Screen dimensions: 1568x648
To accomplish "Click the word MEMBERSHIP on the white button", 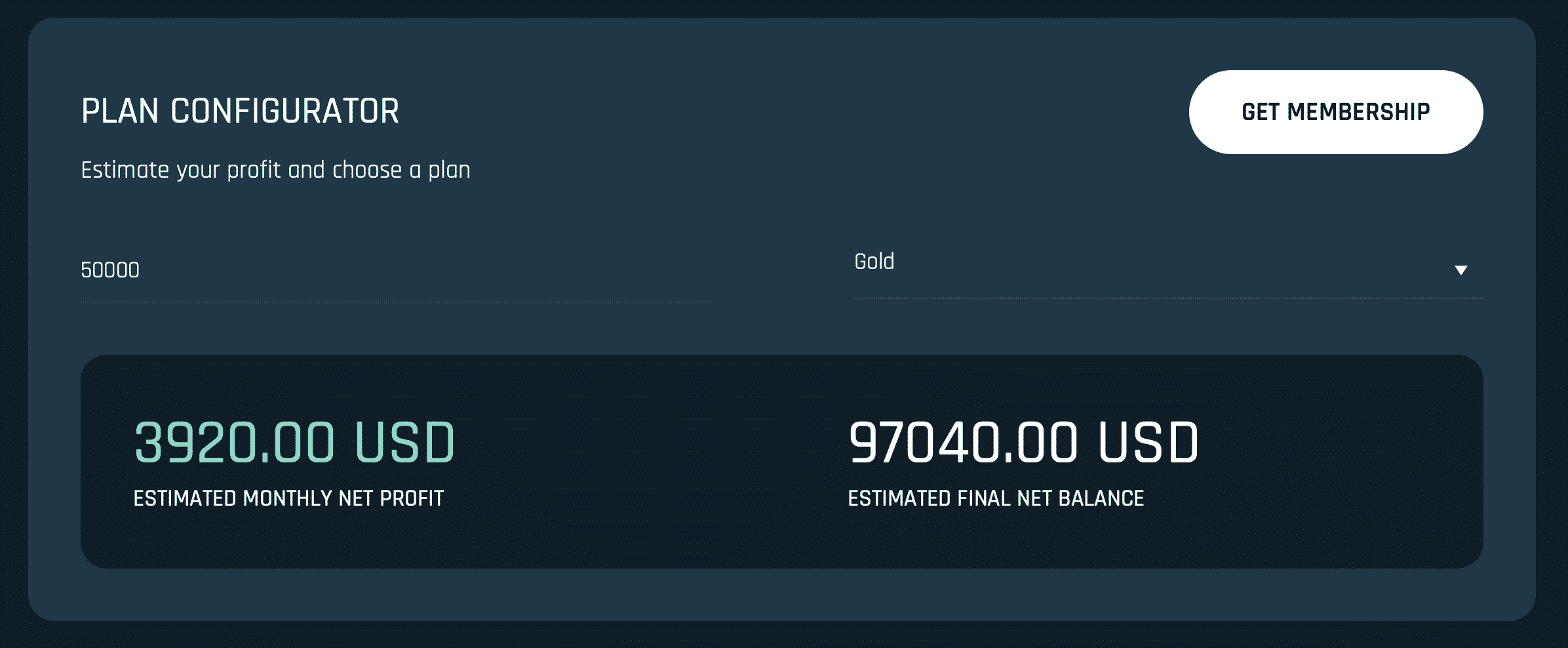I will click(1358, 112).
